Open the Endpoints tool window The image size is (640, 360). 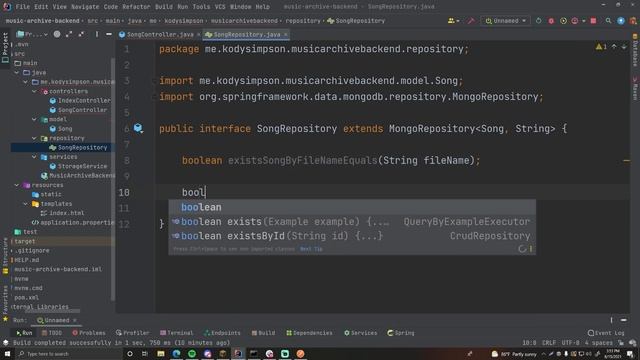[x=222, y=333]
